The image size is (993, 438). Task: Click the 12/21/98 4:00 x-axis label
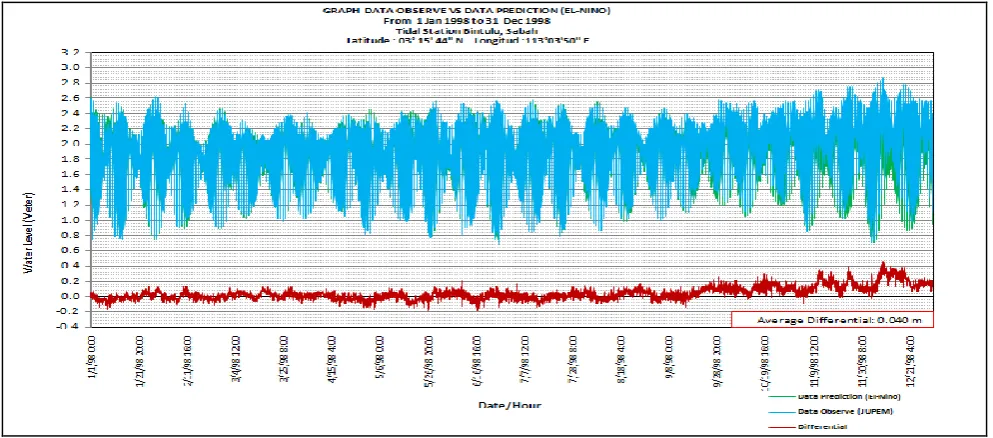(x=911, y=361)
